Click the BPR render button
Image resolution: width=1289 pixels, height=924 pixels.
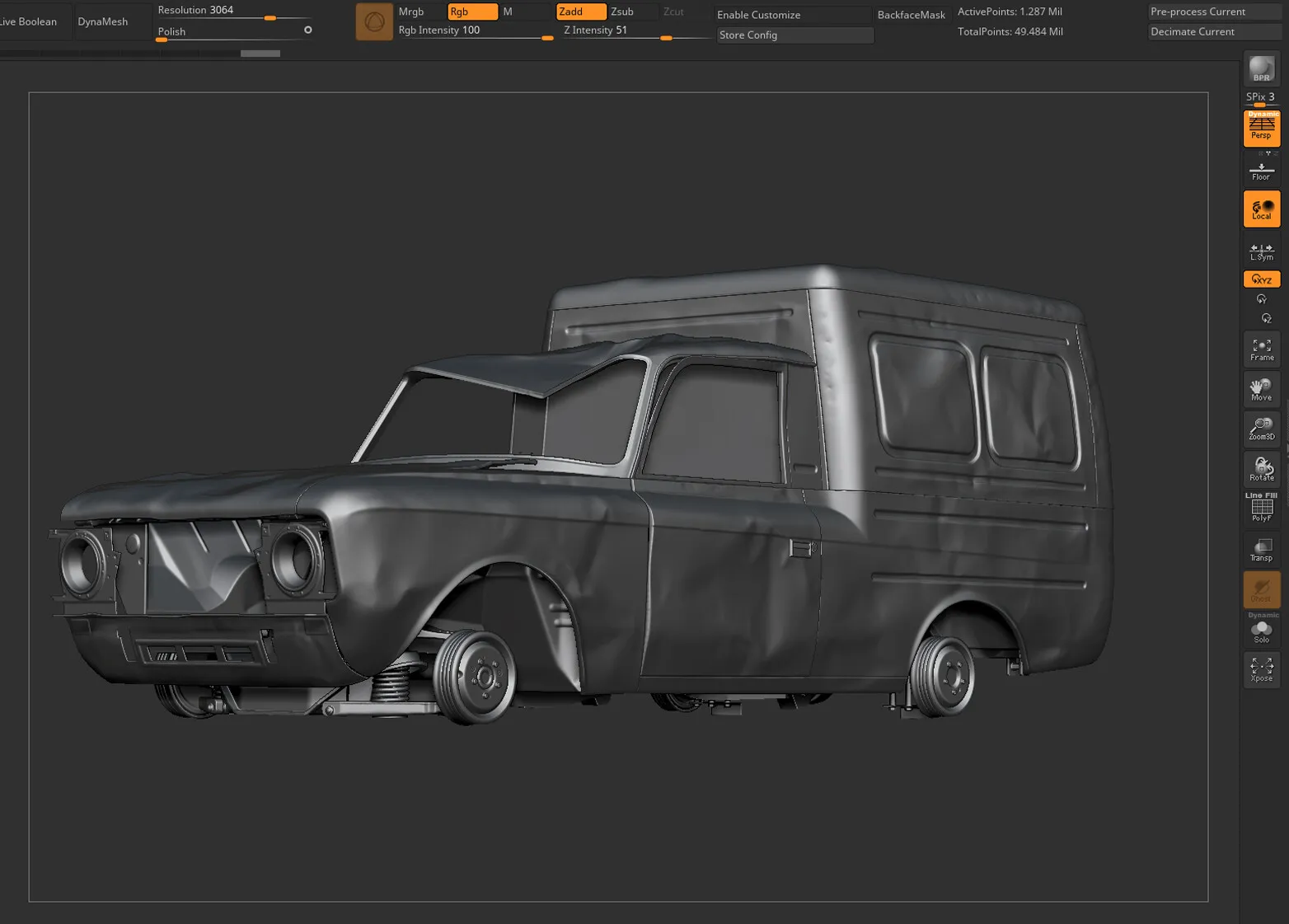pos(1261,69)
